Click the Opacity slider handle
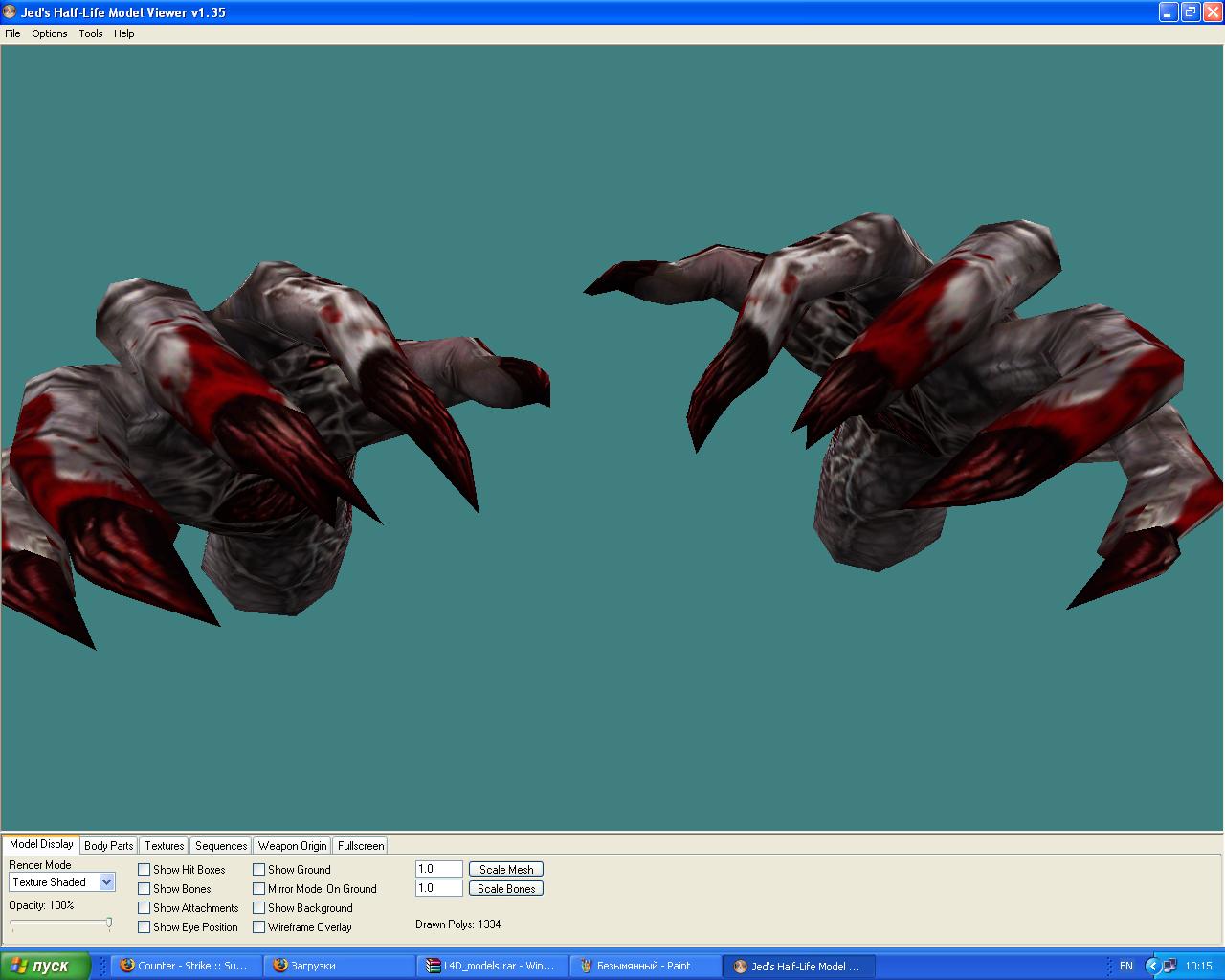The image size is (1225, 980). point(109,924)
